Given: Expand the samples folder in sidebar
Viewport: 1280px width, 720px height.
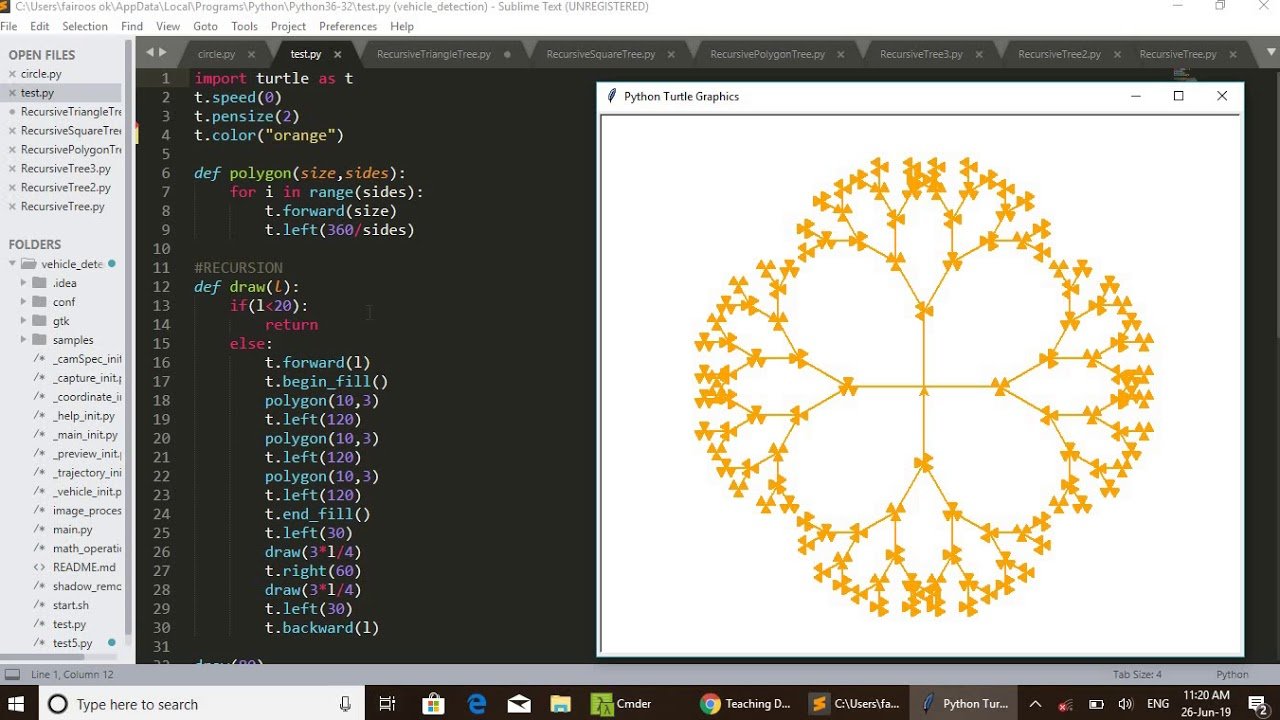Looking at the screenshot, I should pyautogui.click(x=24, y=340).
